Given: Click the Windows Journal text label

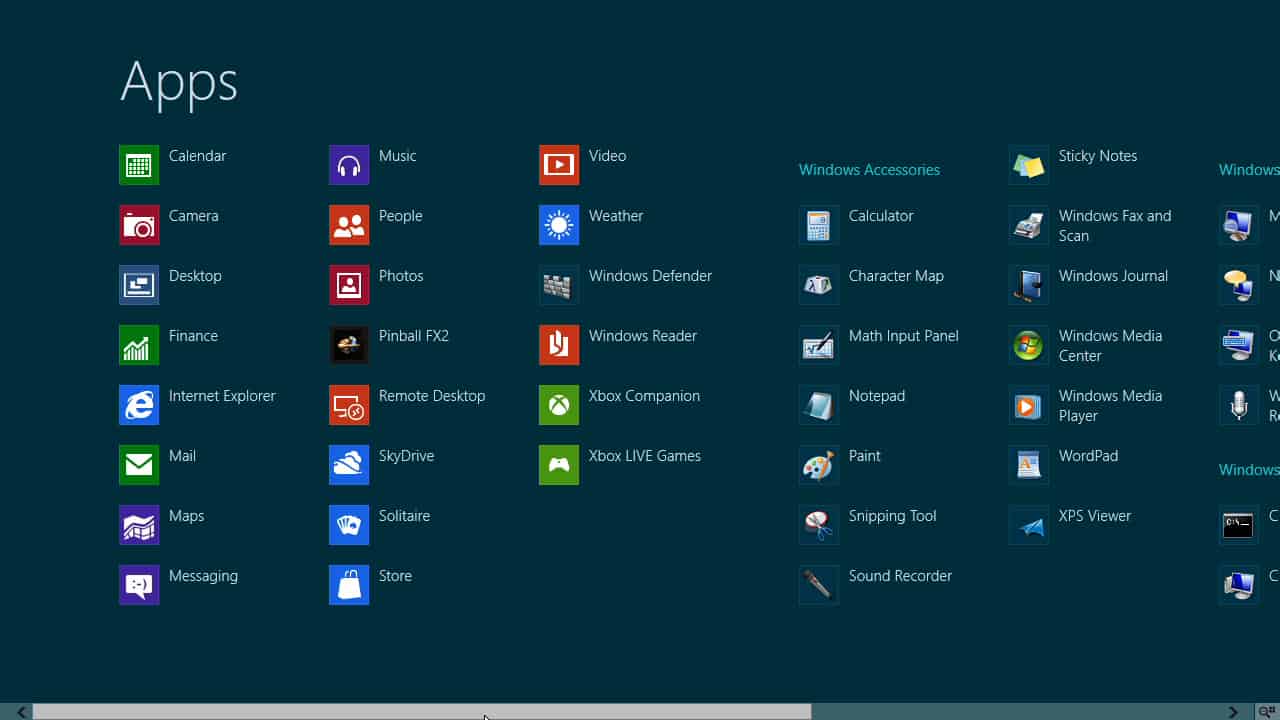Looking at the screenshot, I should pos(1113,276).
